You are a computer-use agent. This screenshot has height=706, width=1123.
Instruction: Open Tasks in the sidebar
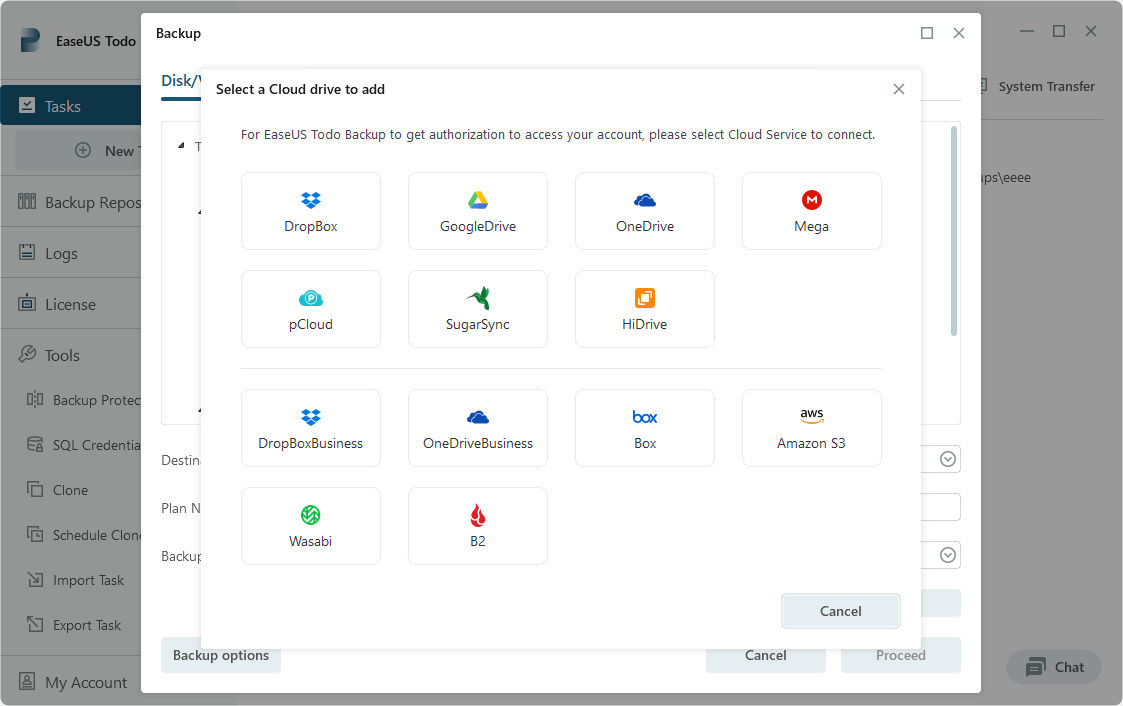tap(71, 106)
